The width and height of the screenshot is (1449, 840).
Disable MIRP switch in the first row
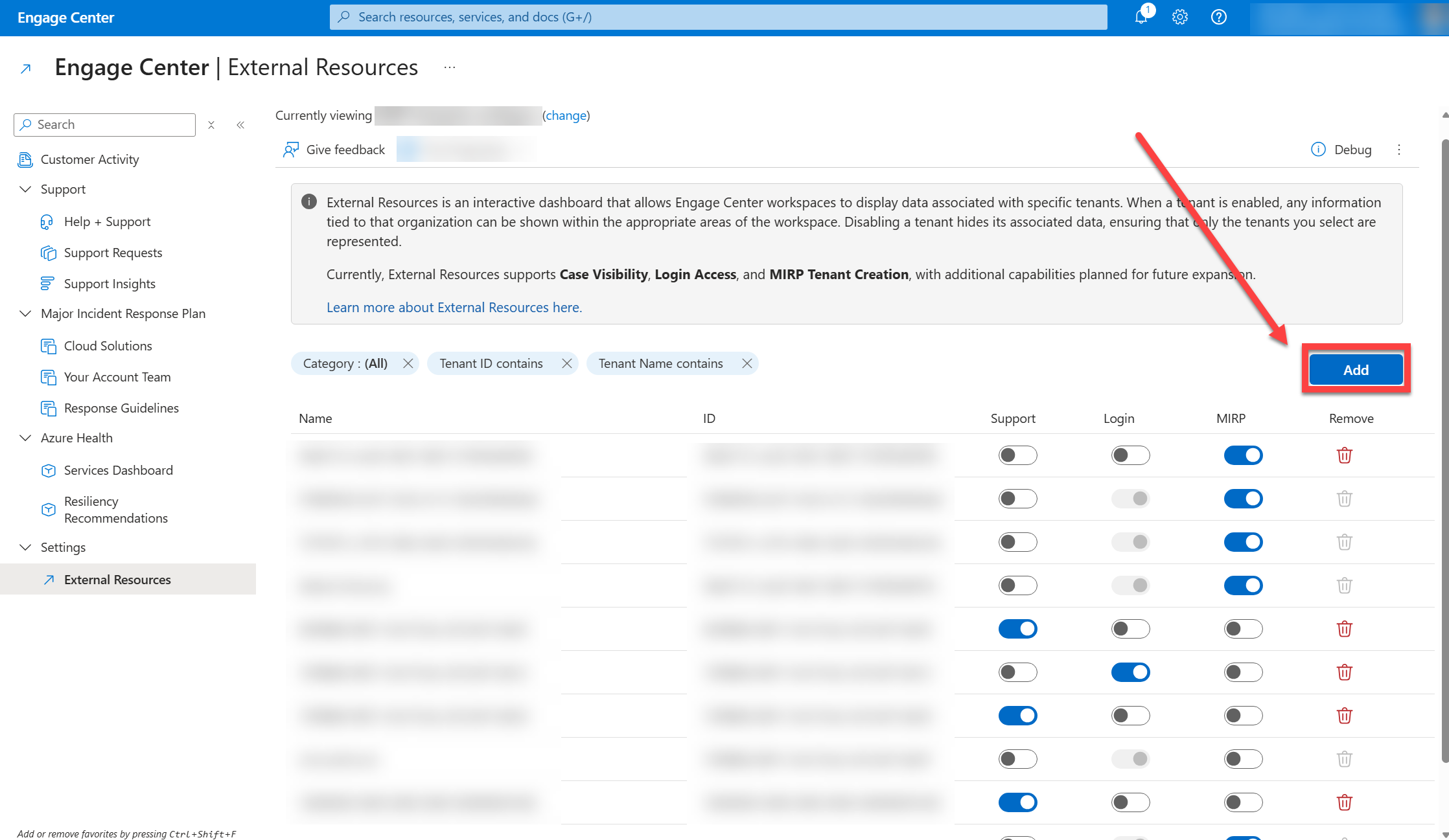click(x=1243, y=455)
